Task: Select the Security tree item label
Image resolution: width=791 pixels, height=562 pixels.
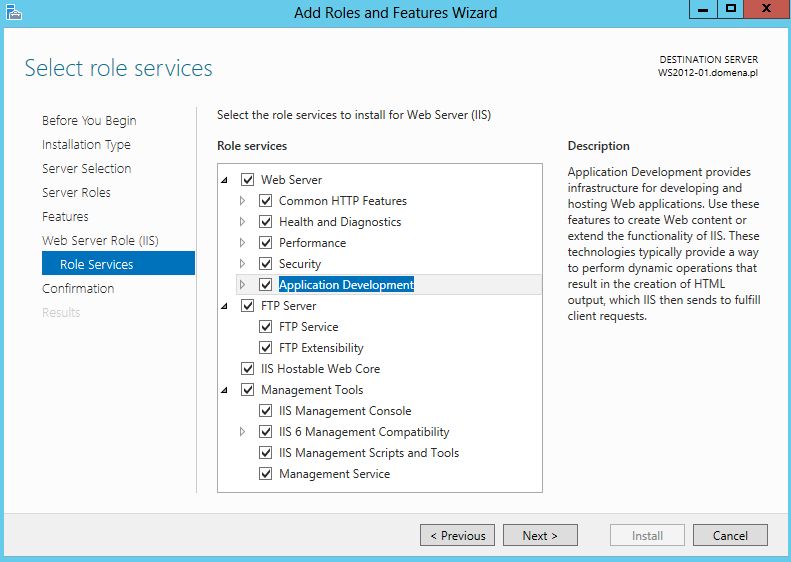Action: pyautogui.click(x=300, y=264)
